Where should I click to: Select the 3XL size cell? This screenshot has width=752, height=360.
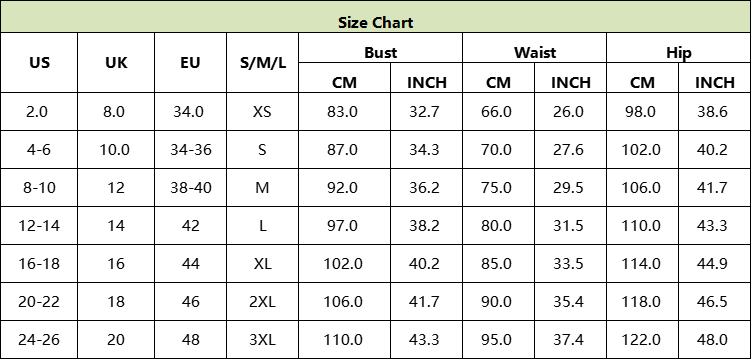click(x=262, y=339)
